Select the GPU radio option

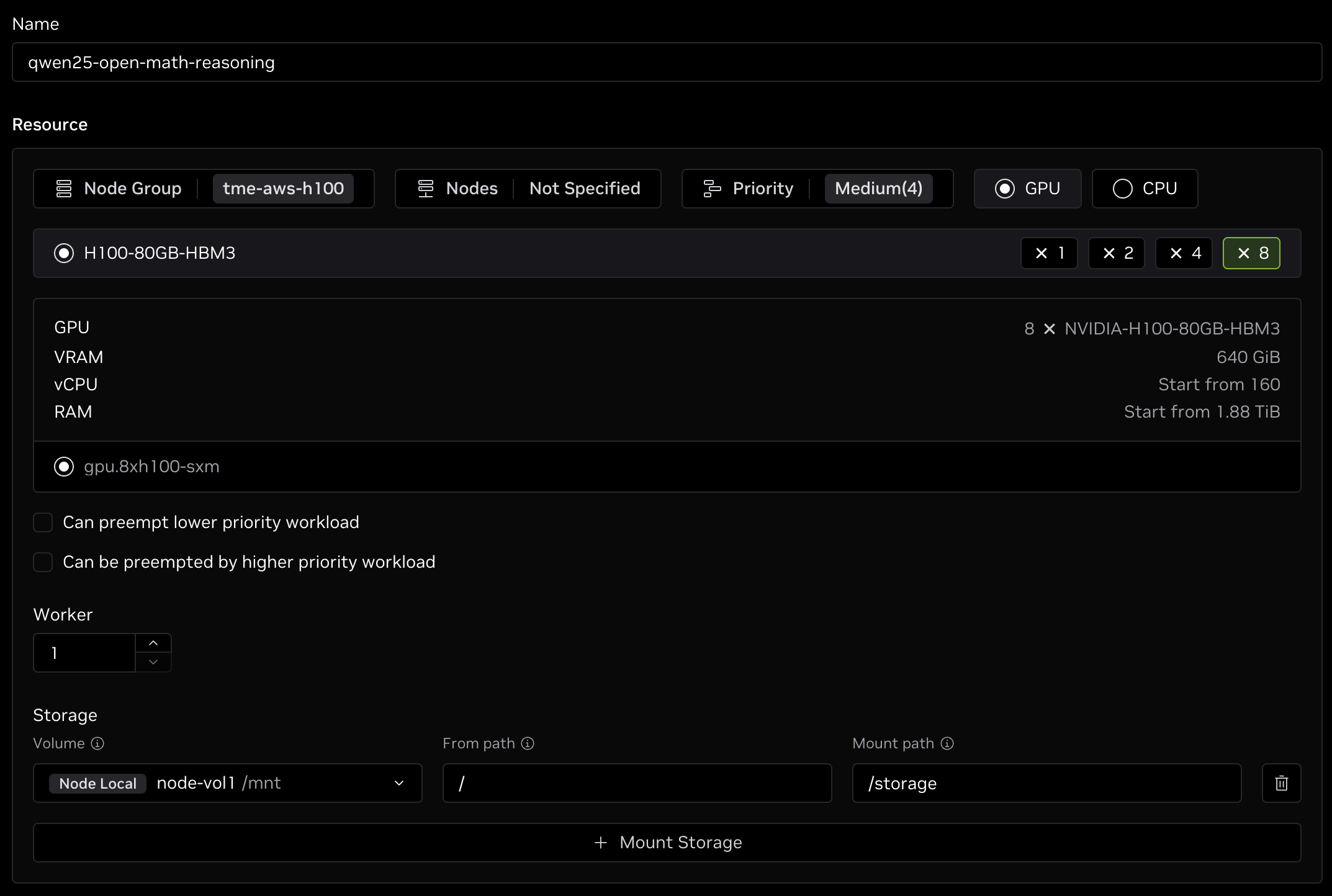1004,189
